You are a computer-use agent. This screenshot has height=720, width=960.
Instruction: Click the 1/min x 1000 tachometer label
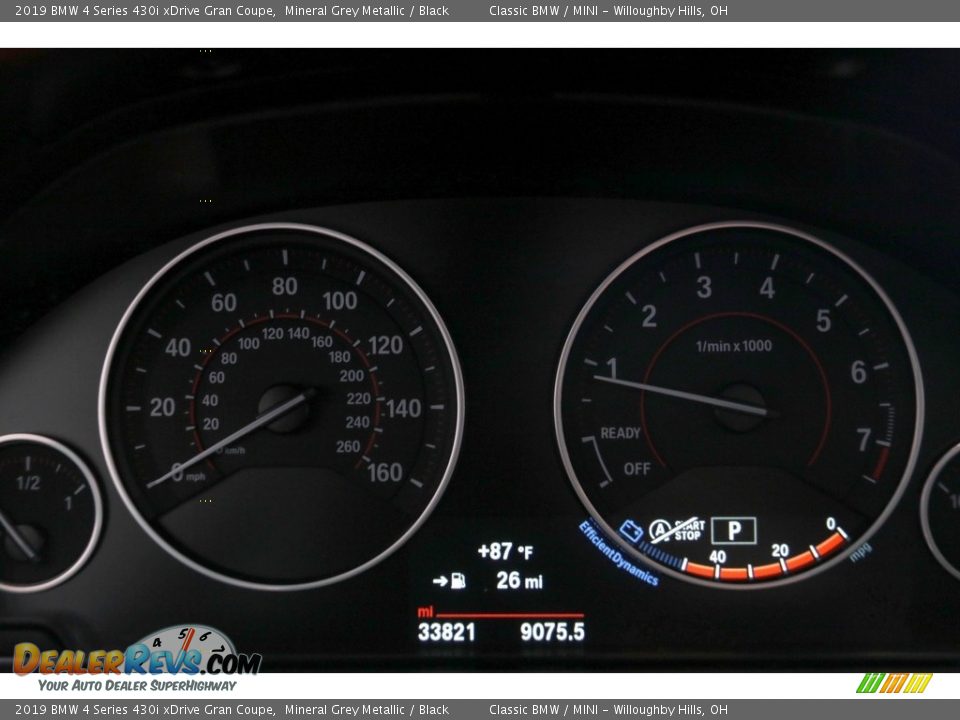(733, 346)
